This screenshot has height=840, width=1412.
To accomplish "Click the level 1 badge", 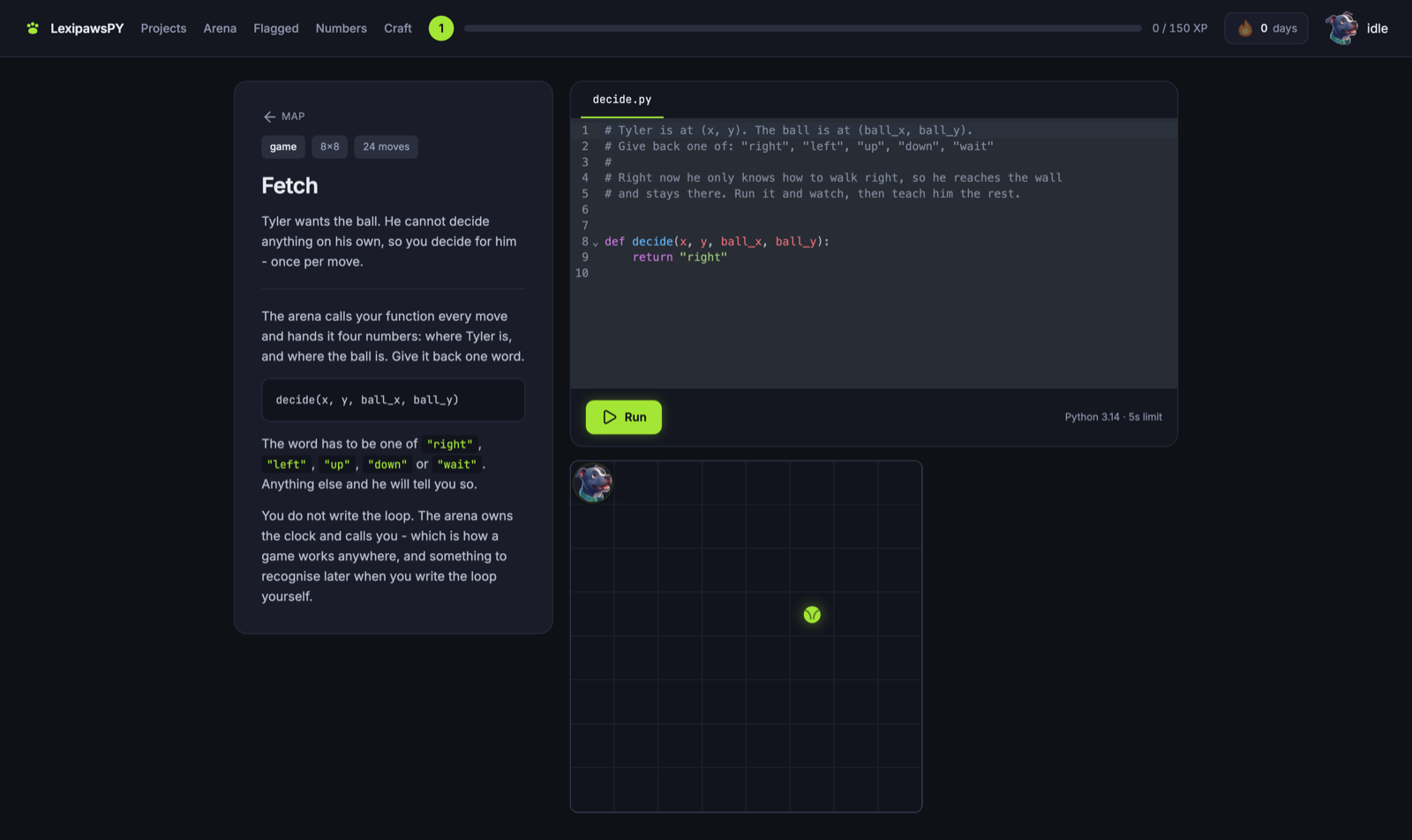I will (441, 28).
